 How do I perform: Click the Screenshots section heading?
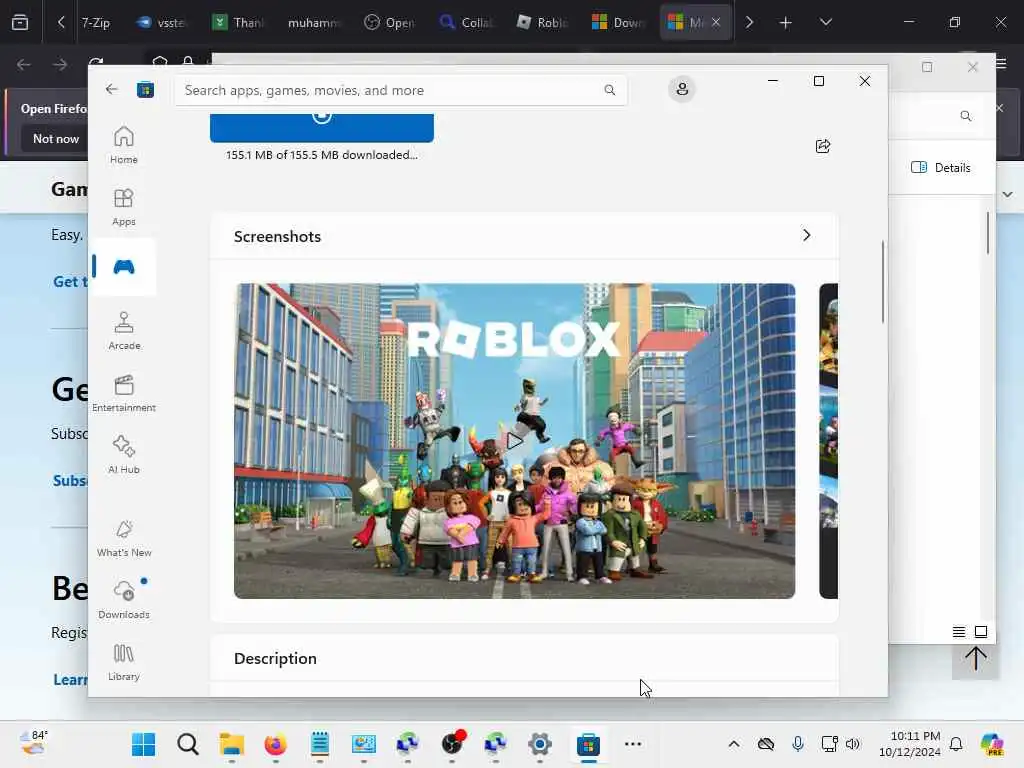pyautogui.click(x=277, y=236)
